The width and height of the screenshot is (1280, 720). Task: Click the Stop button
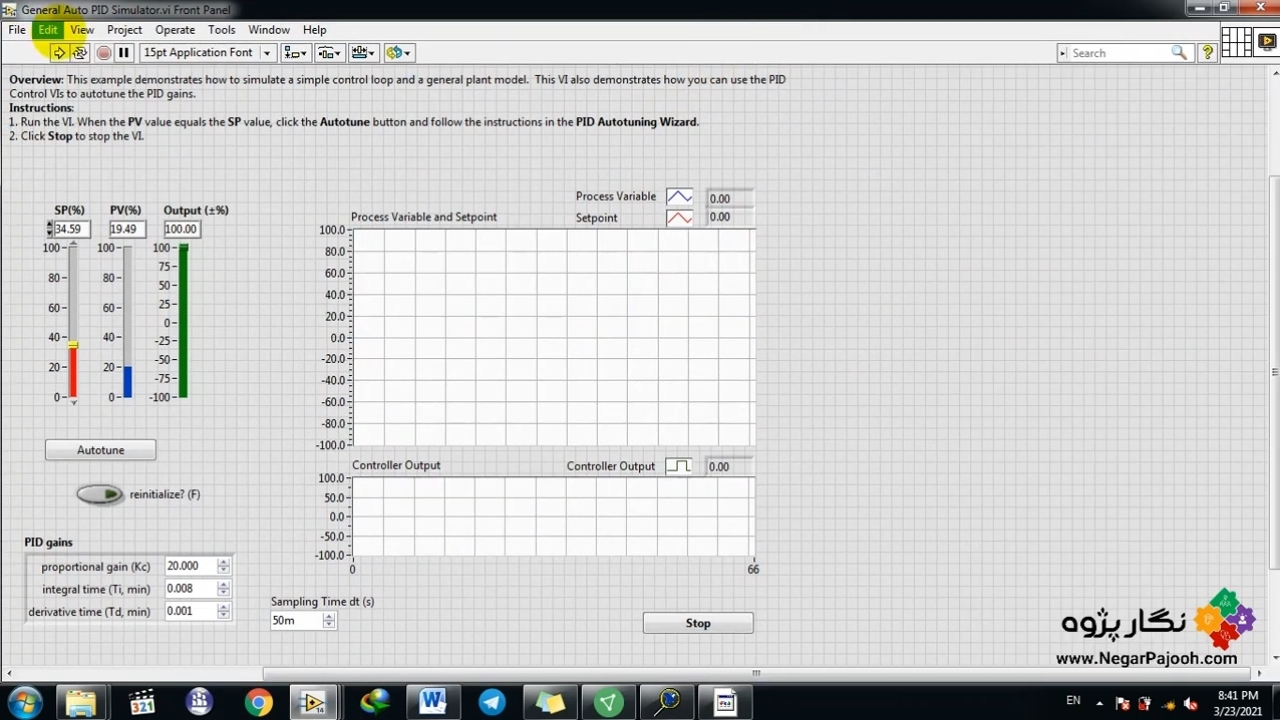tap(698, 623)
